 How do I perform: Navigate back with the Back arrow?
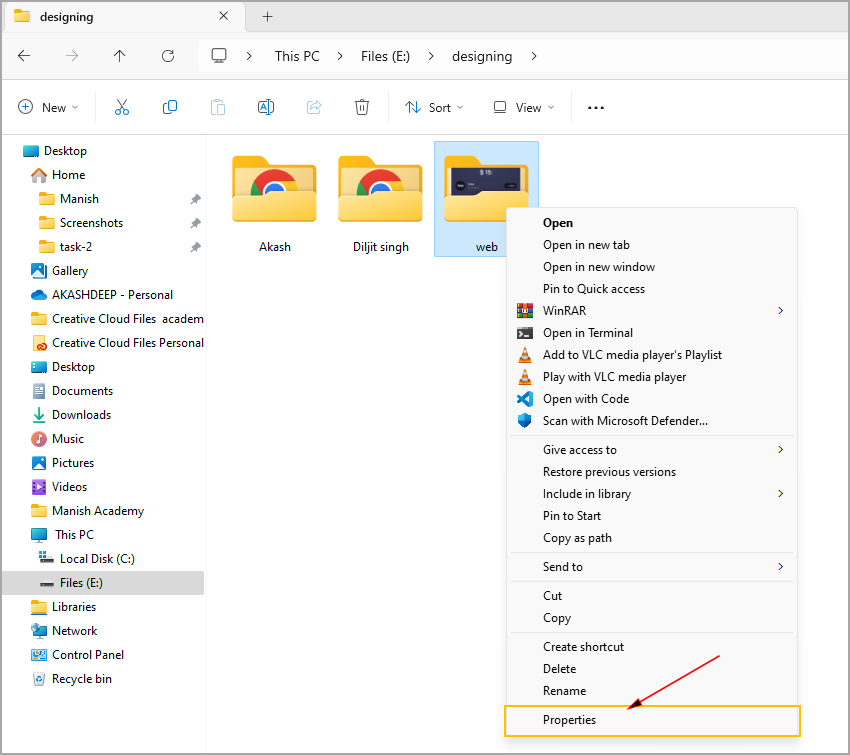24,56
